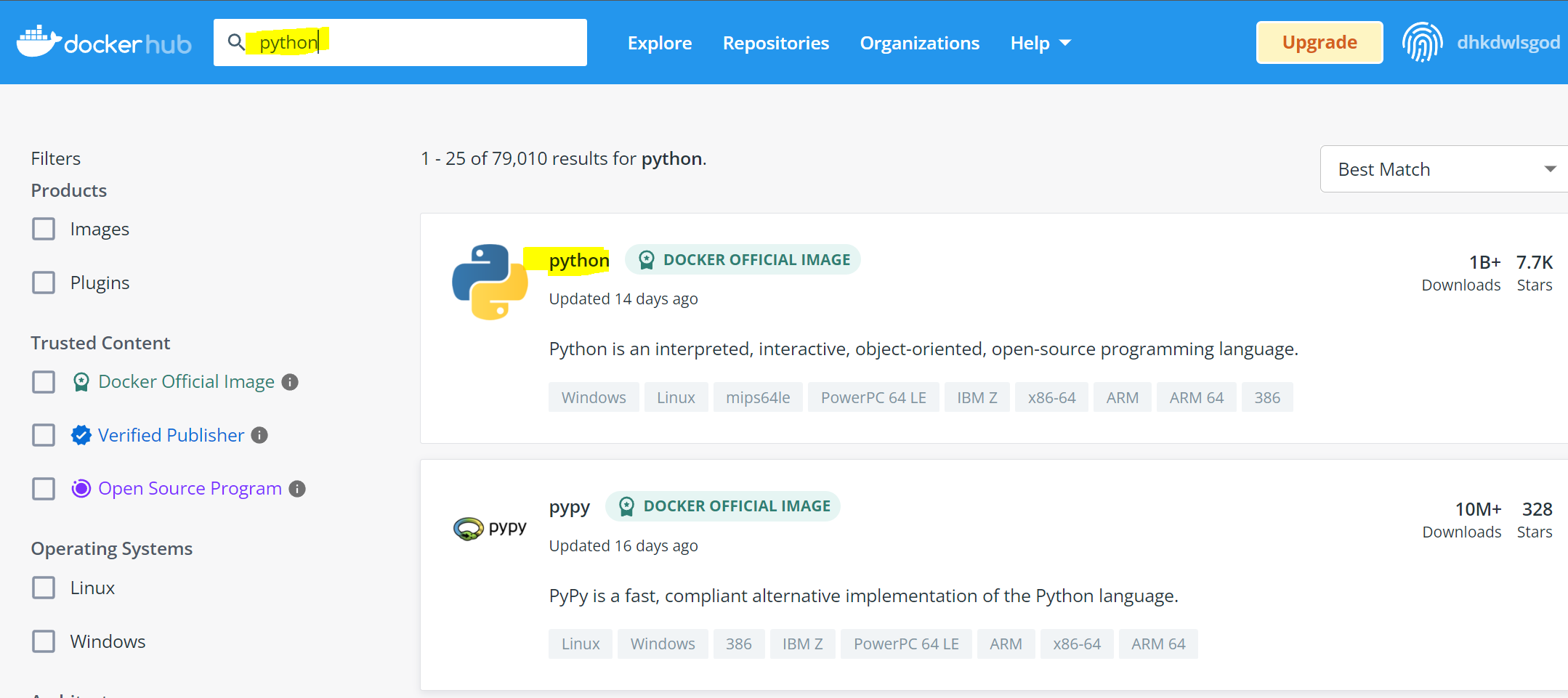
Task: Click the Windows tag on pypy result
Action: 663,644
